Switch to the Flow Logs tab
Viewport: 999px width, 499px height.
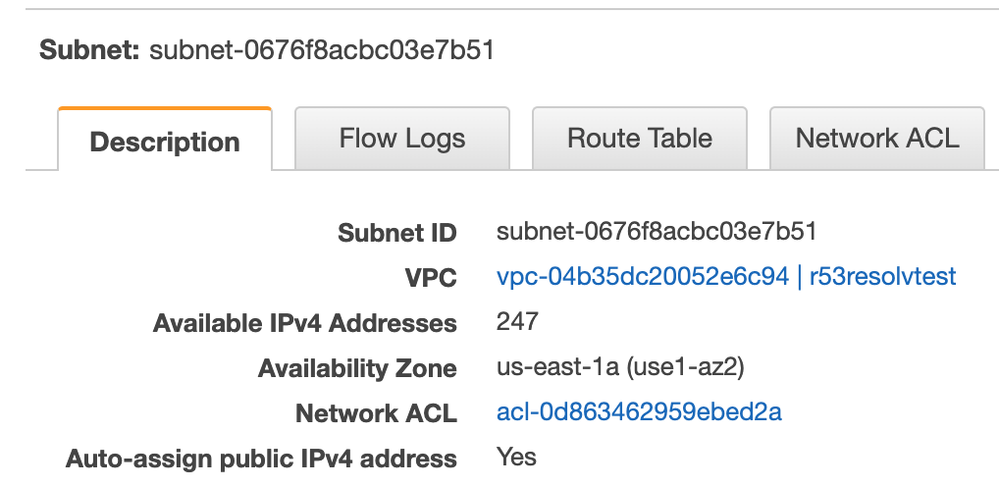[x=402, y=138]
